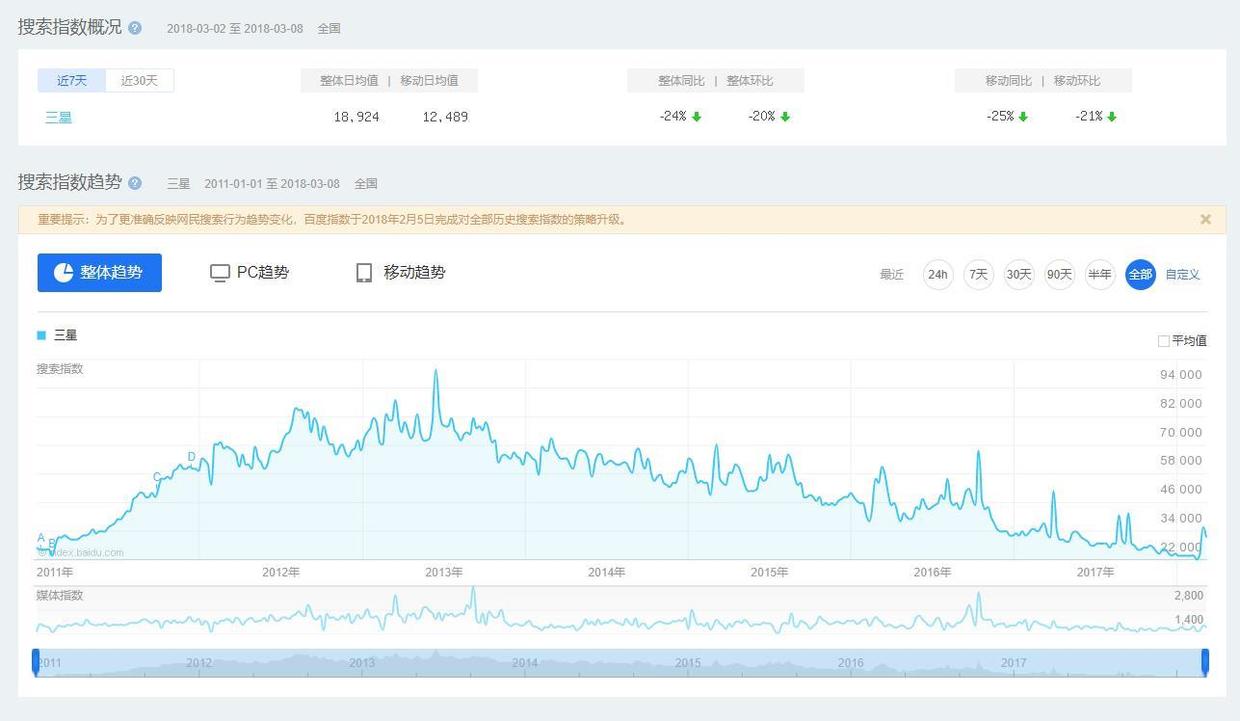The height and width of the screenshot is (721, 1240).
Task: Click news marker D on the chart
Action: (x=192, y=458)
